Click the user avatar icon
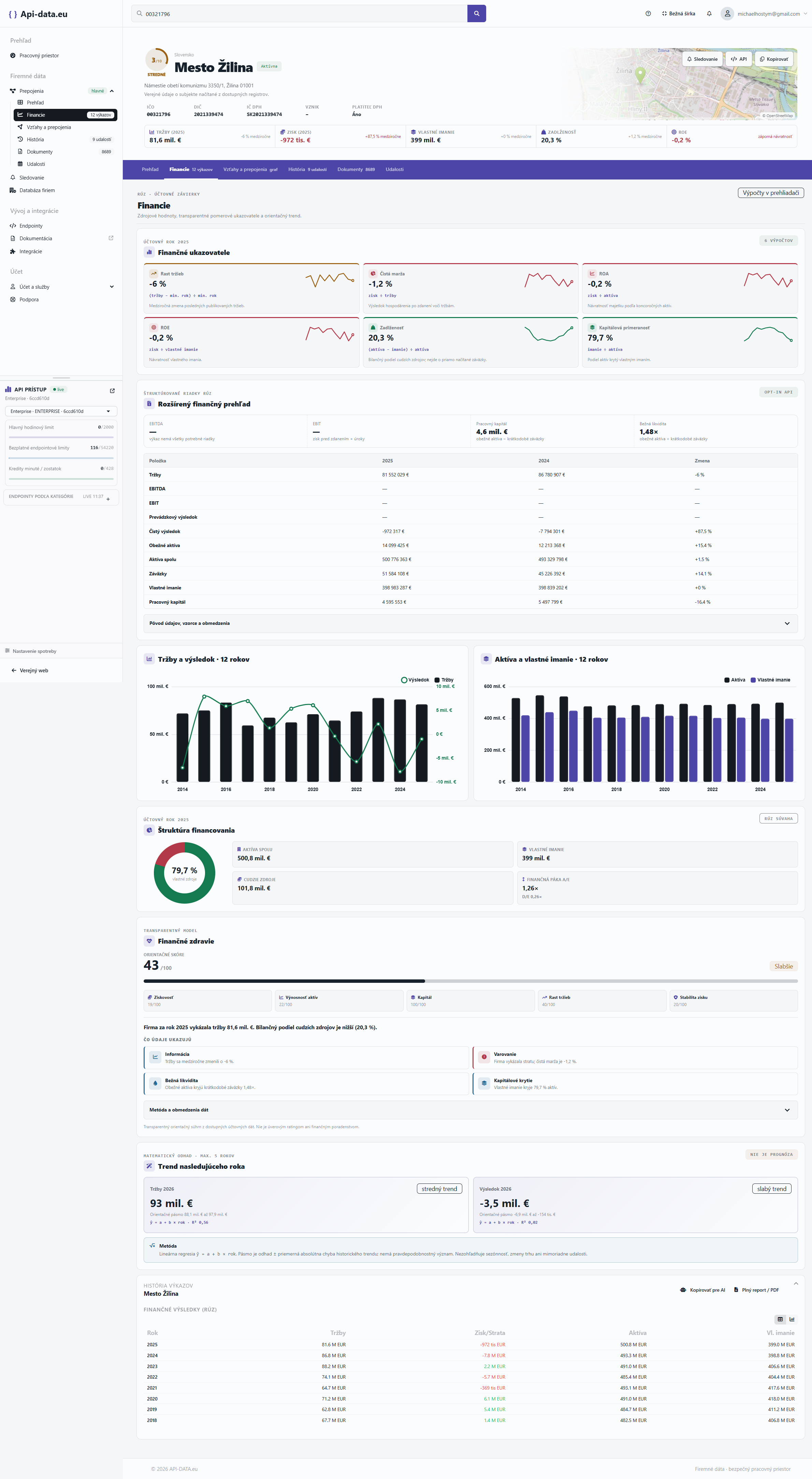Screen dimensions: 812x1479 (727, 14)
